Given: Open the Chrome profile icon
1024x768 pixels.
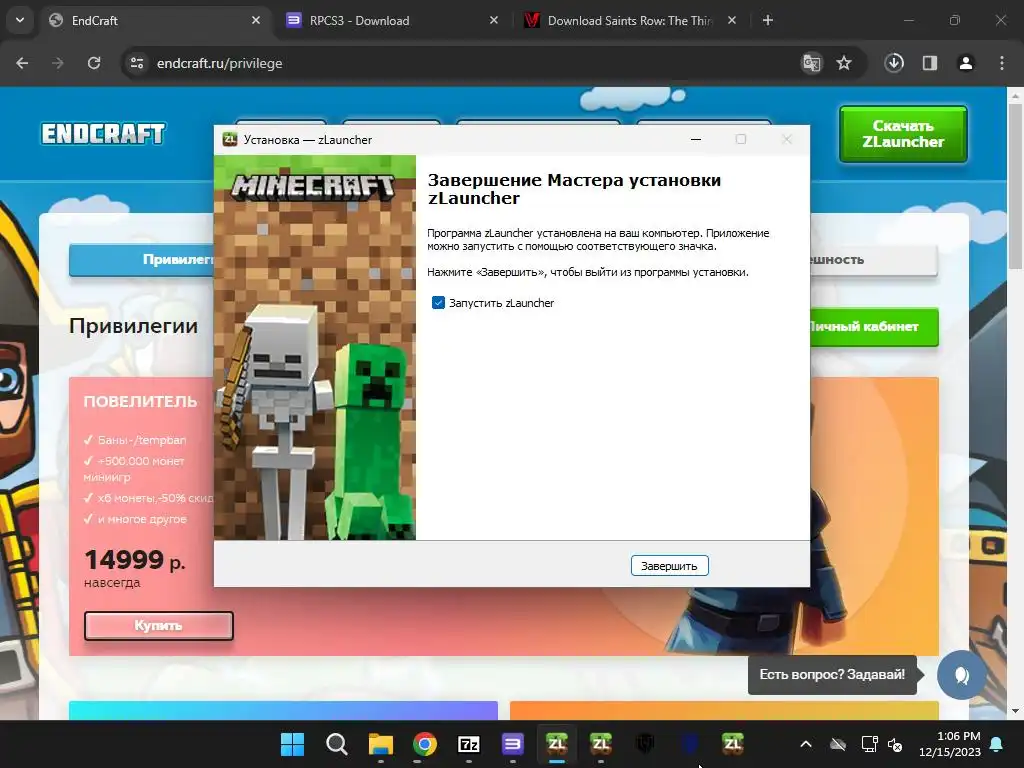Looking at the screenshot, I should point(966,63).
